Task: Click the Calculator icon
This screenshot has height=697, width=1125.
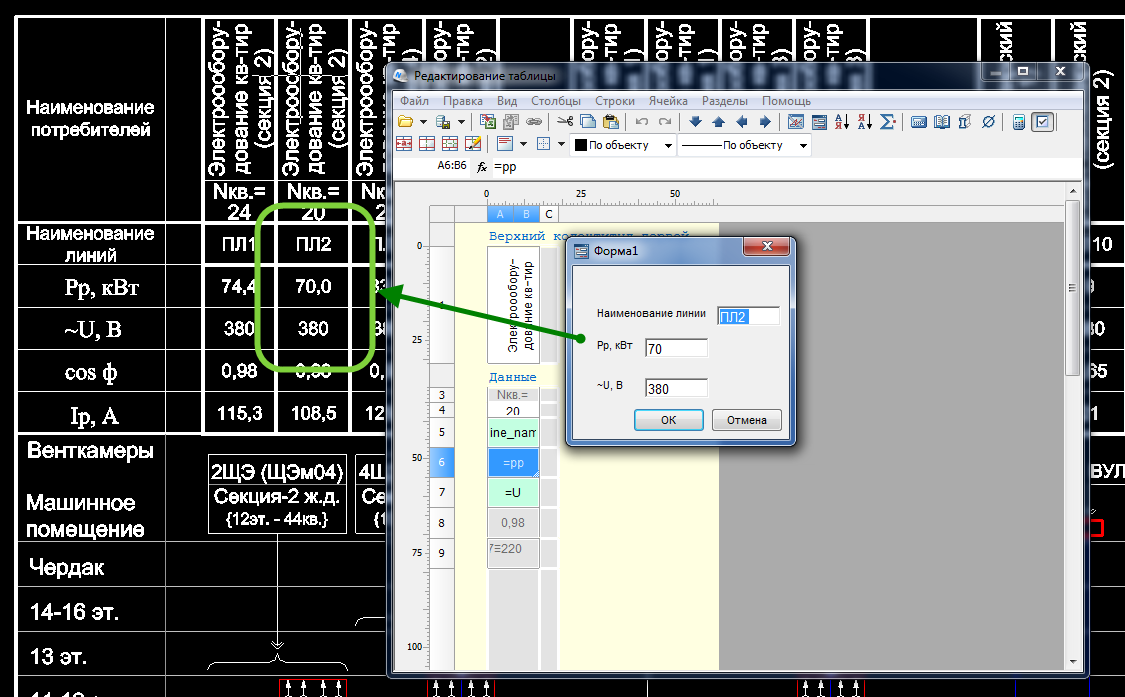Action: tap(1019, 122)
